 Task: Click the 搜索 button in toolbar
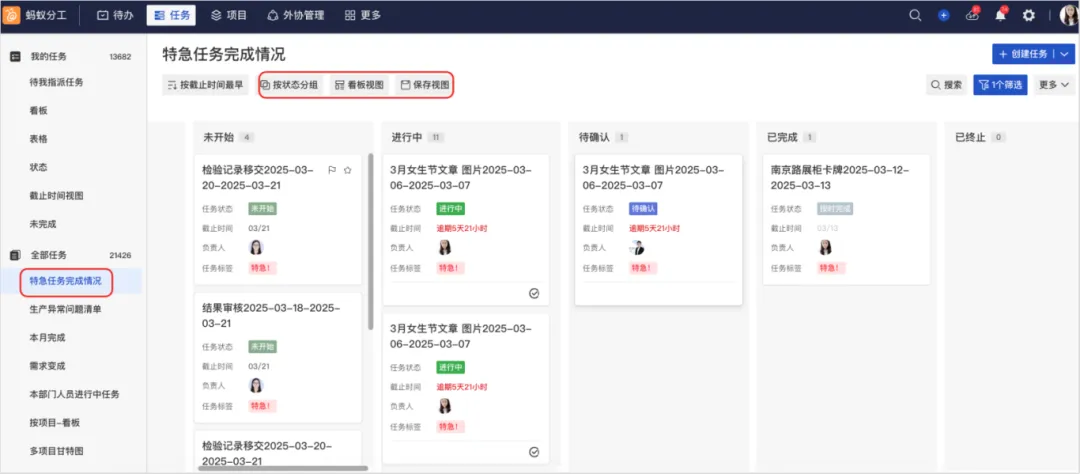(946, 85)
